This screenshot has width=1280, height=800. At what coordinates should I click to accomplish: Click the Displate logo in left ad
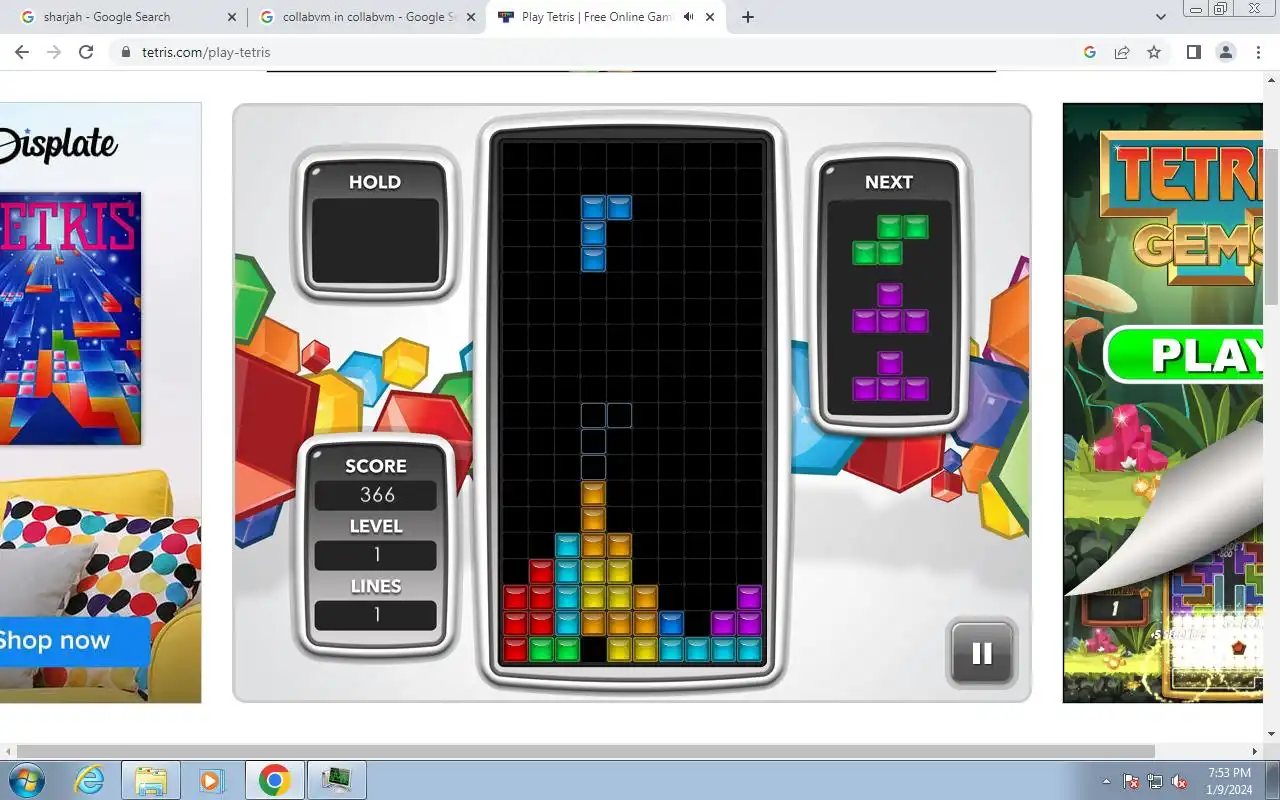click(x=59, y=146)
